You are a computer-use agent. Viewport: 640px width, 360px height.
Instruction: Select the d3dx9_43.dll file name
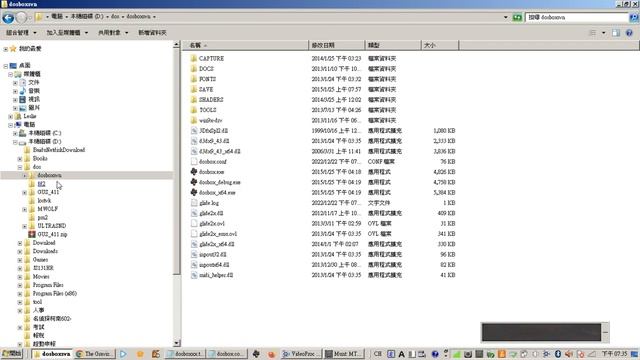[x=214, y=141]
